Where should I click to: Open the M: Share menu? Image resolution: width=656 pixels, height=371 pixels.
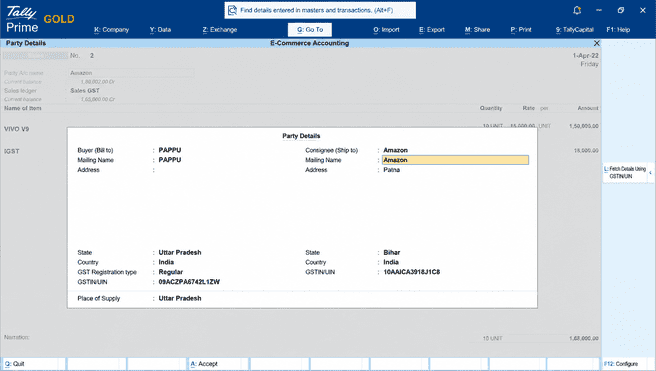477,30
